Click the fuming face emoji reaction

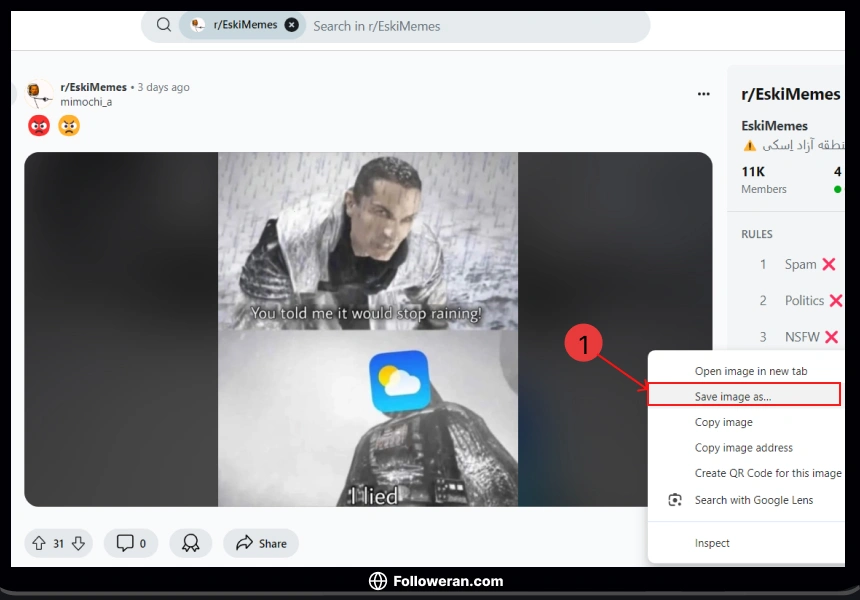(x=68, y=125)
